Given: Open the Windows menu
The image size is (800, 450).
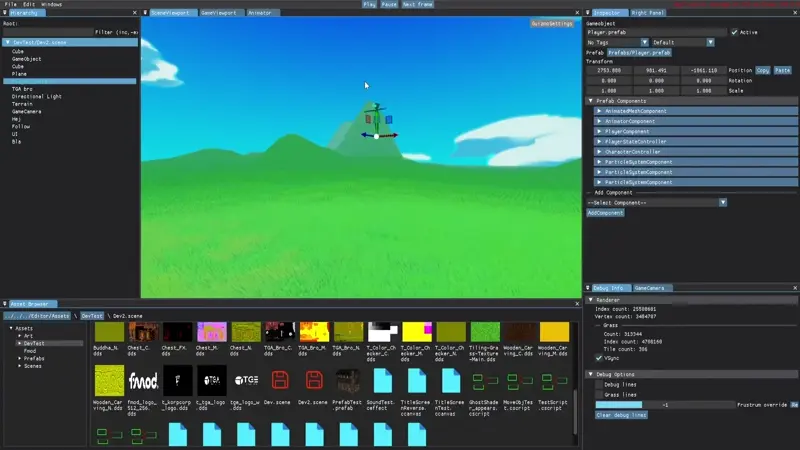Looking at the screenshot, I should click(52, 4).
